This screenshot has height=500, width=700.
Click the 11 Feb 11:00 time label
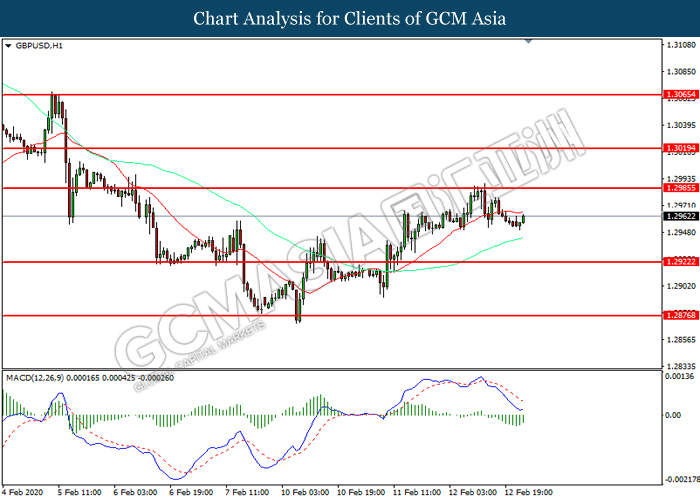417,492
